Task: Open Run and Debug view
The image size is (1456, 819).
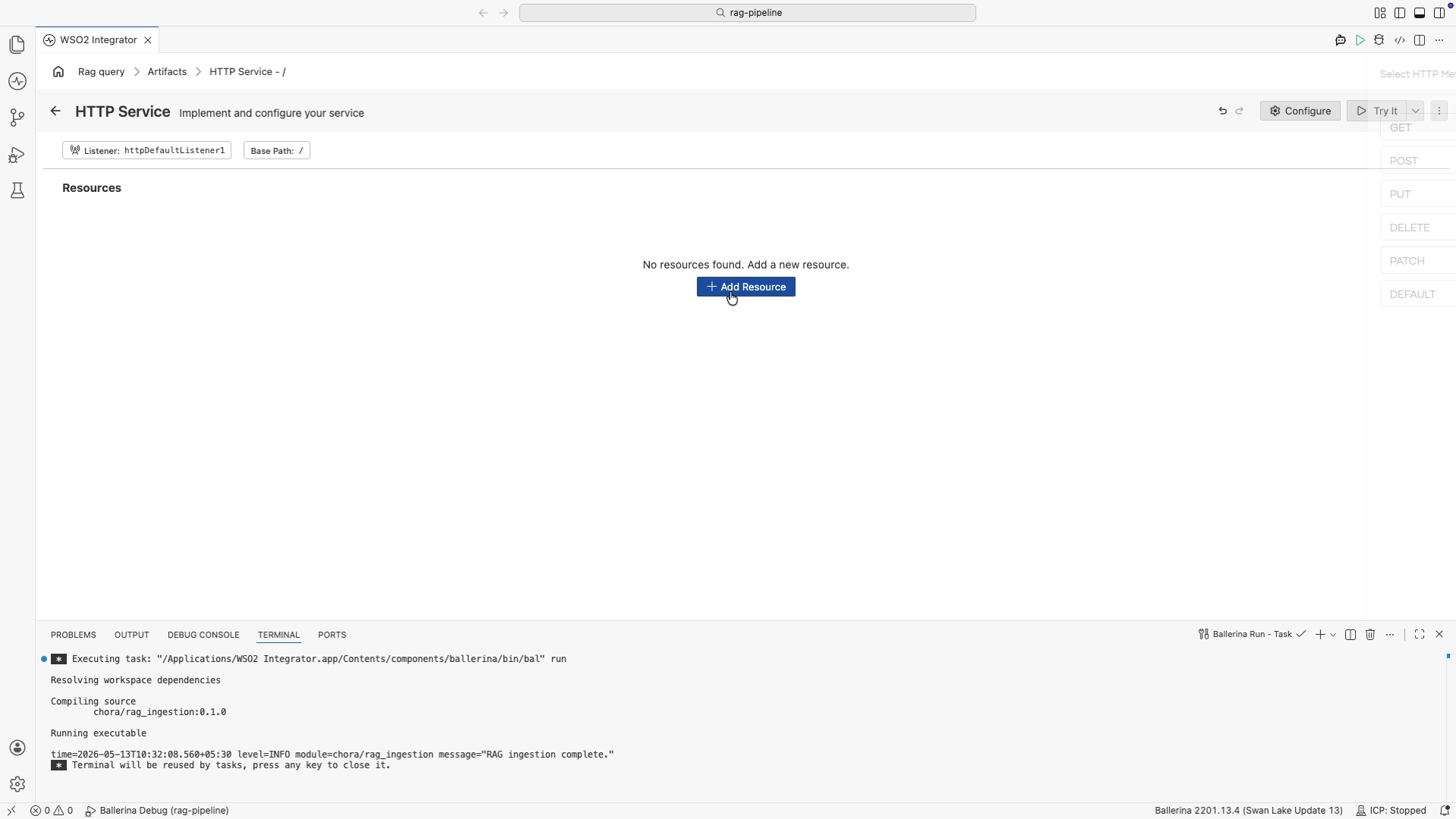Action: point(17,155)
